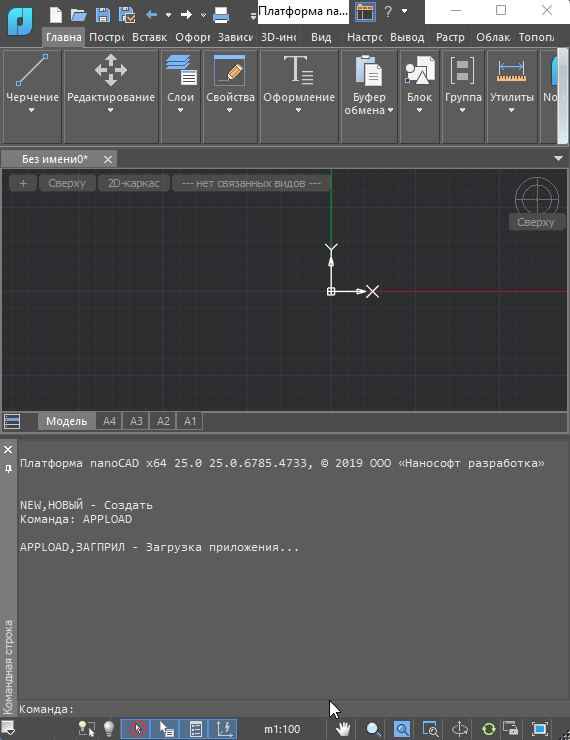Screen dimensions: 570x740
Task: Open a file with the folder icon
Action: coord(78,15)
